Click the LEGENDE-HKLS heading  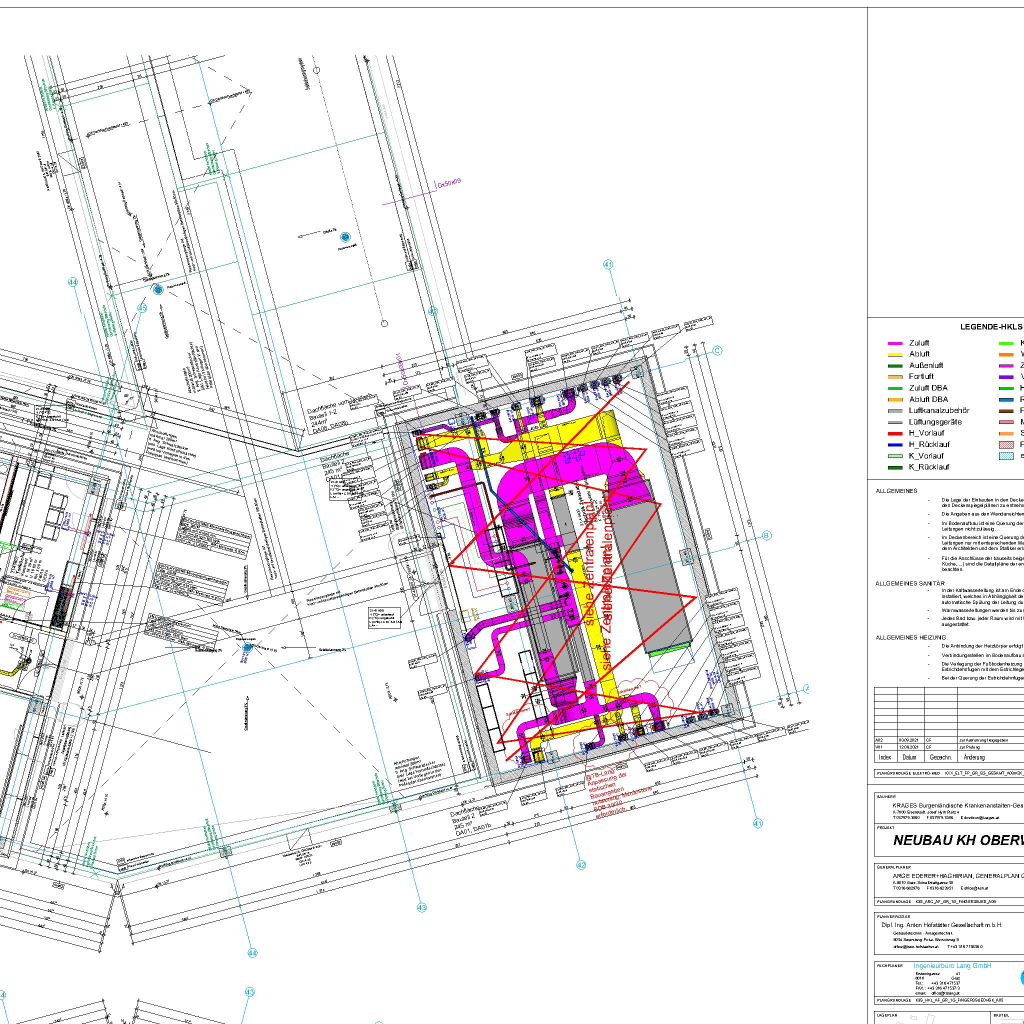point(991,327)
